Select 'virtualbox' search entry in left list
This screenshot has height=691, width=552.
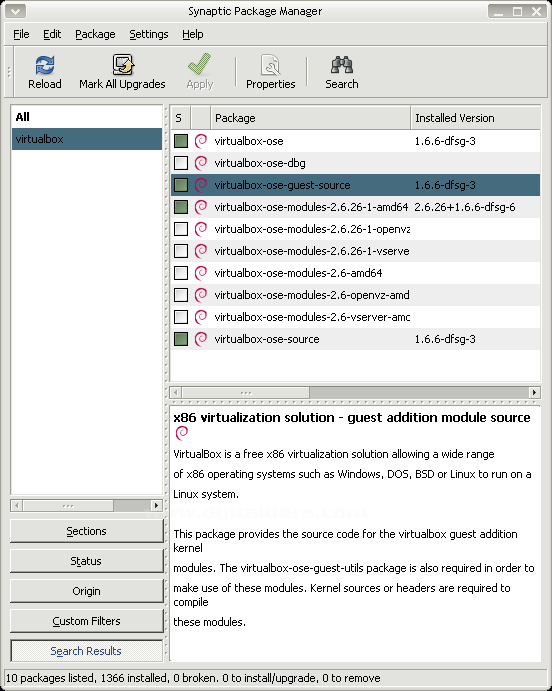tap(87, 139)
